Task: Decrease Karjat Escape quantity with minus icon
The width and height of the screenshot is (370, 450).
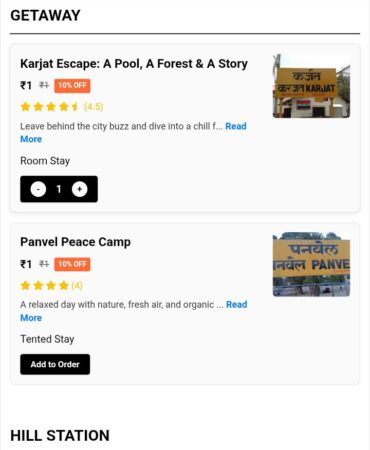Action: point(38,189)
